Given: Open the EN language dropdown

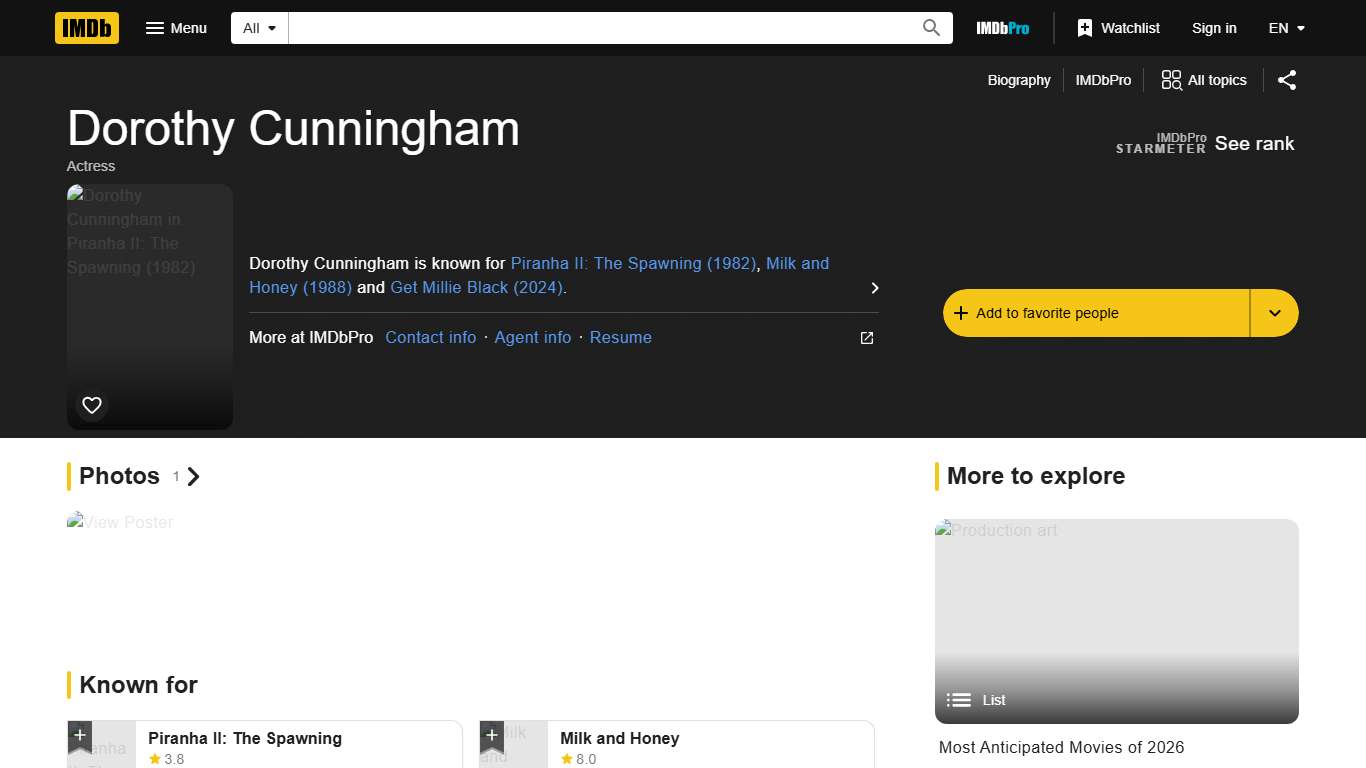Looking at the screenshot, I should [x=1286, y=28].
